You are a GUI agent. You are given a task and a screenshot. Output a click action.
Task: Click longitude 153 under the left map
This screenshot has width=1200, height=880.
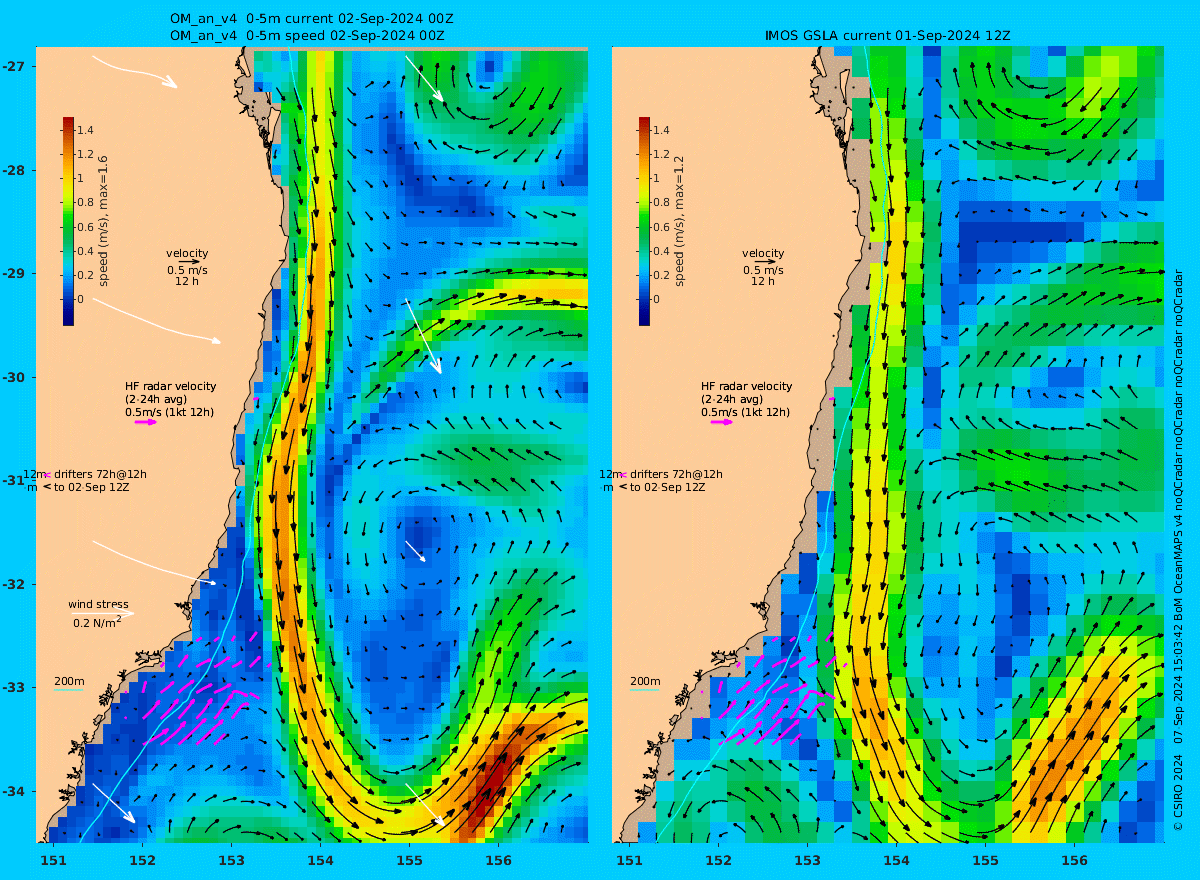tap(231, 860)
